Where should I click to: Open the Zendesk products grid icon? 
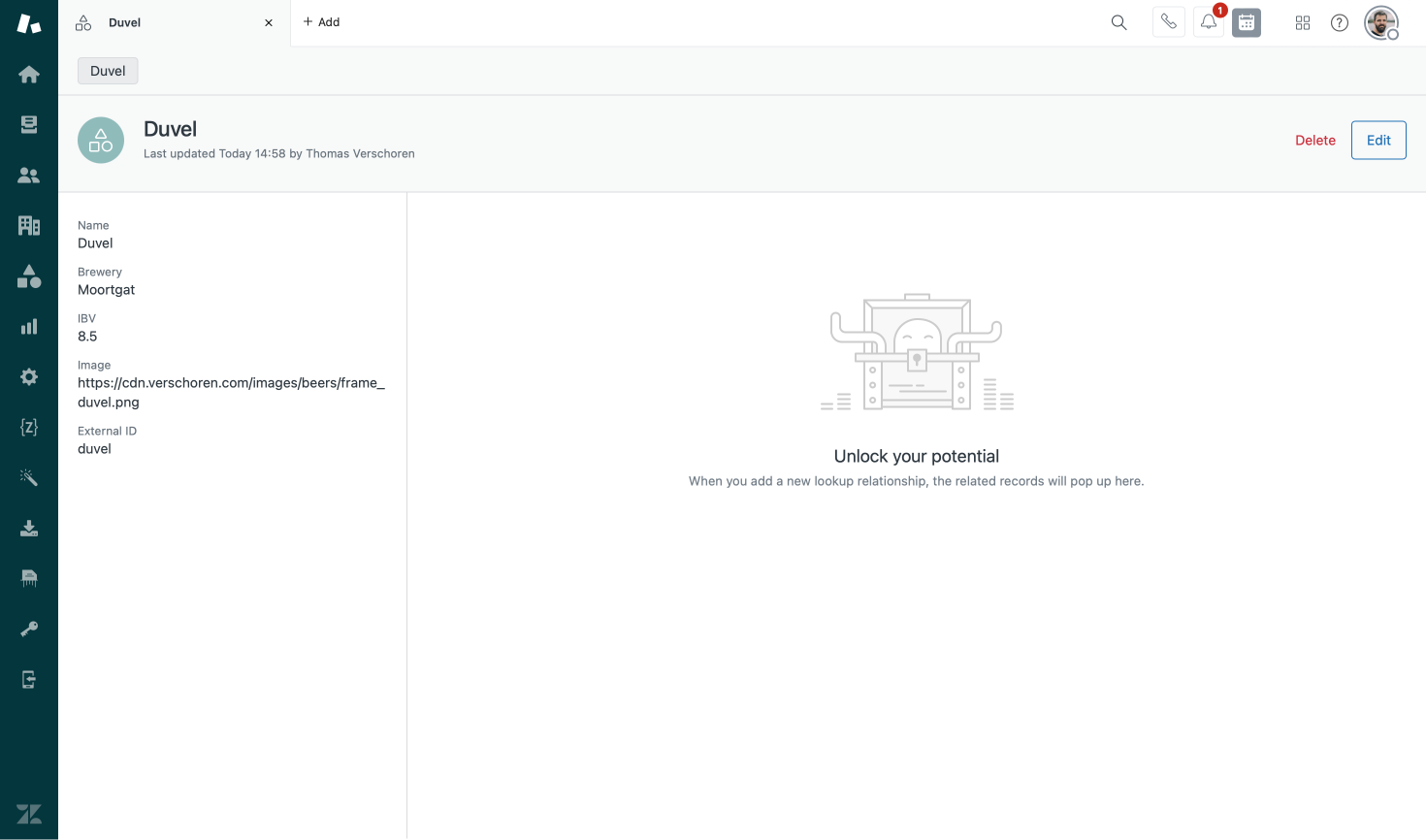tap(1303, 22)
